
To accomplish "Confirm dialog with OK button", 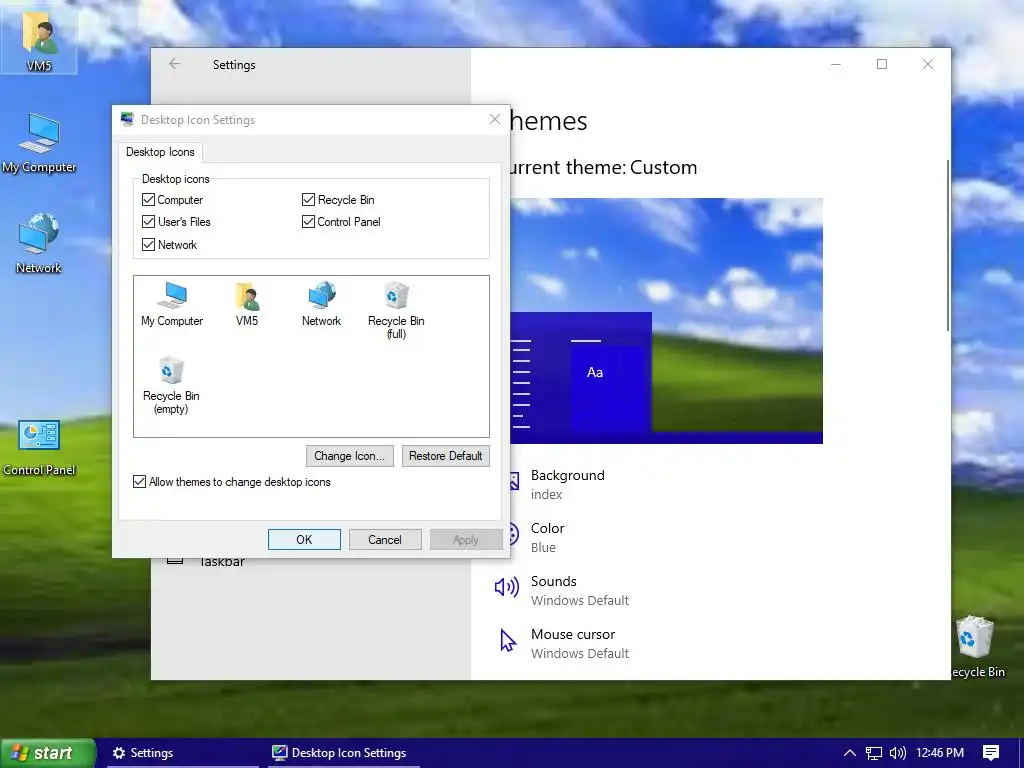I will click(x=304, y=539).
